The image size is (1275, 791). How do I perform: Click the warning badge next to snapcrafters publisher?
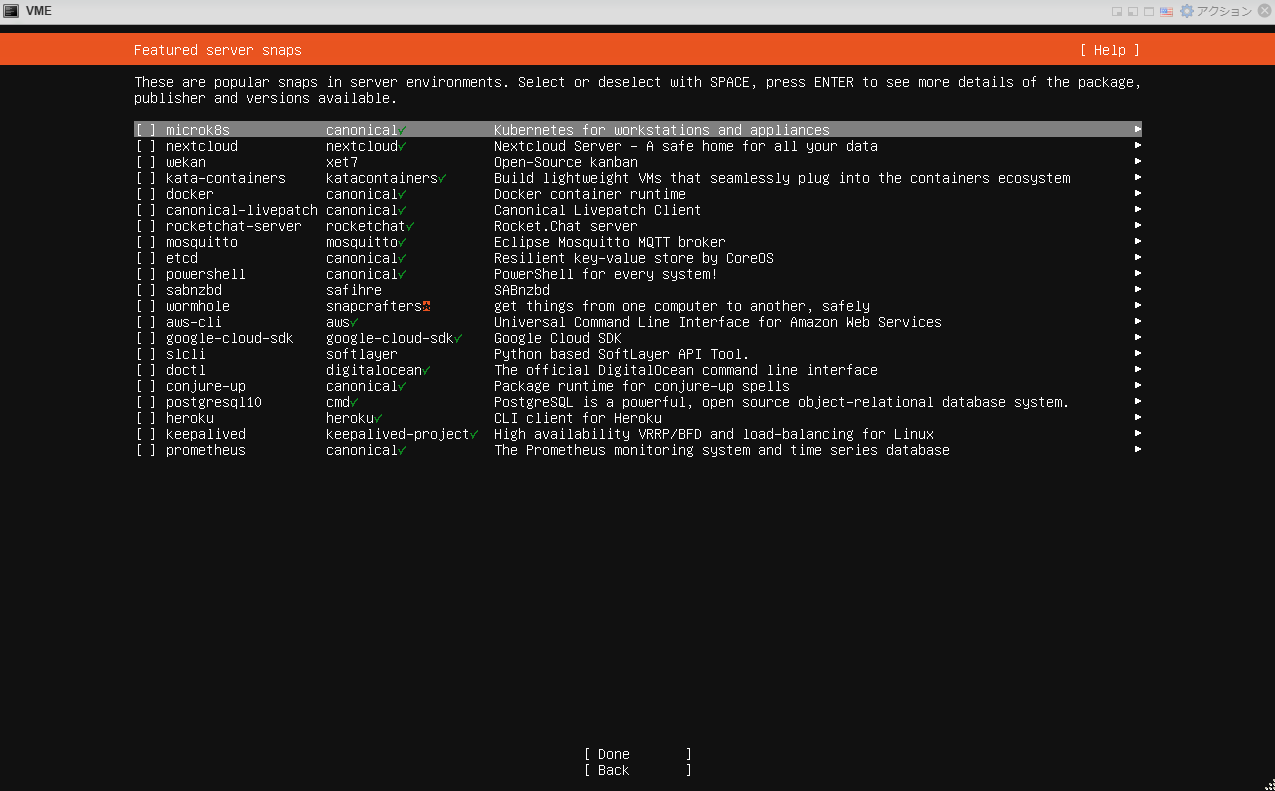426,306
